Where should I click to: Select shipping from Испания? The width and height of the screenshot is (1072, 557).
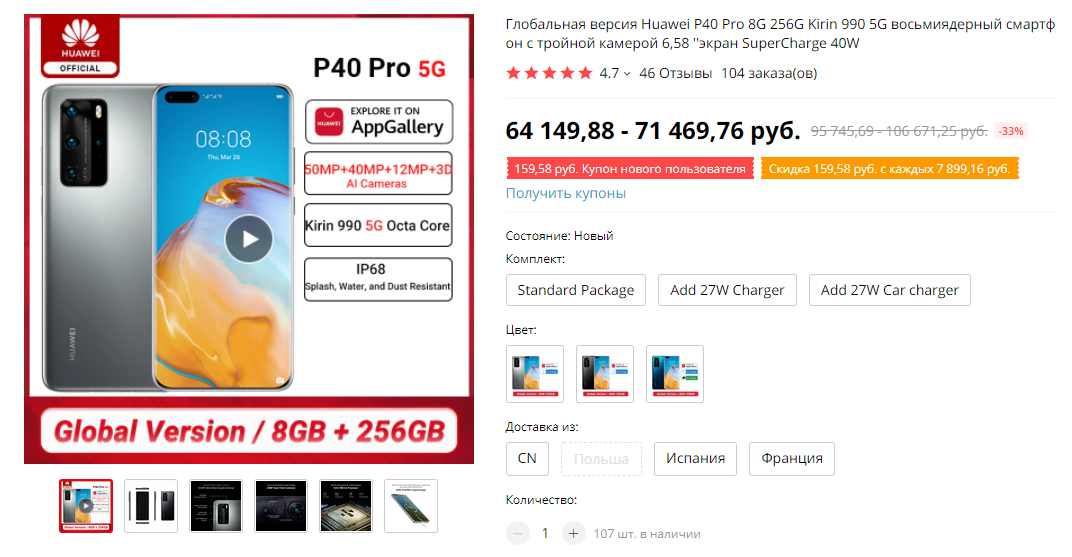coord(695,459)
